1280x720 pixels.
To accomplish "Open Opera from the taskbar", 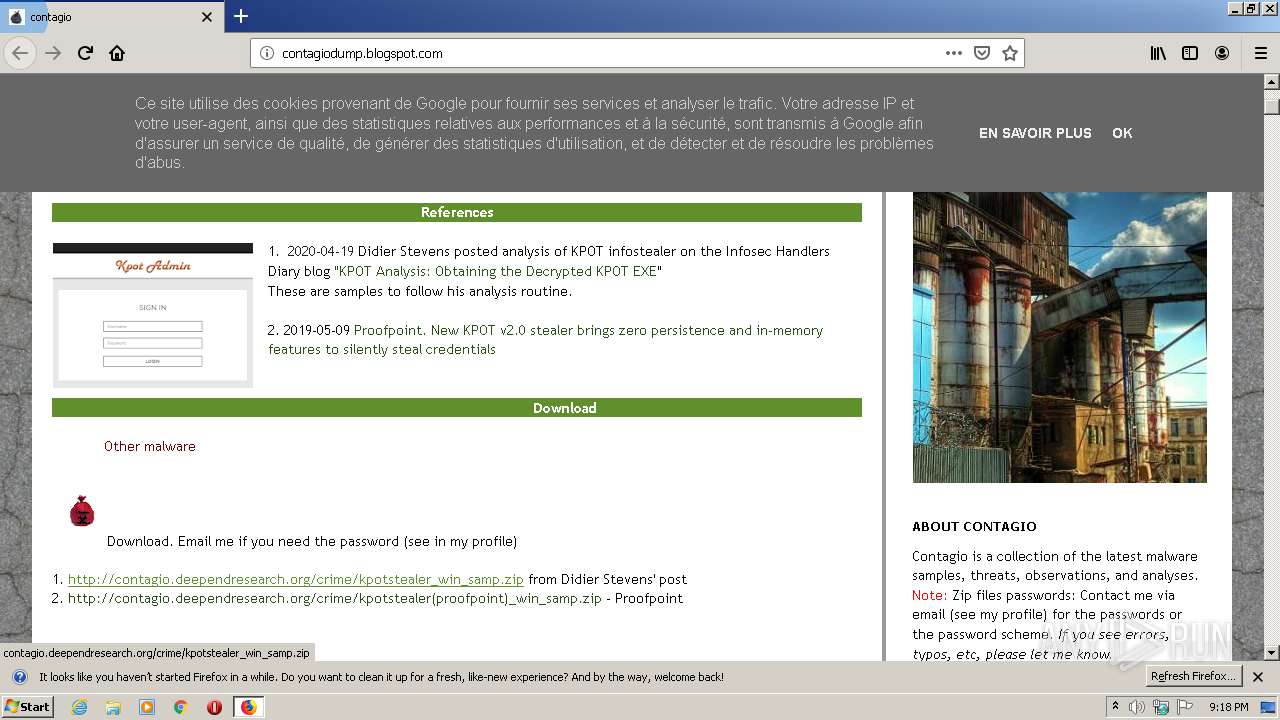I will [x=214, y=707].
